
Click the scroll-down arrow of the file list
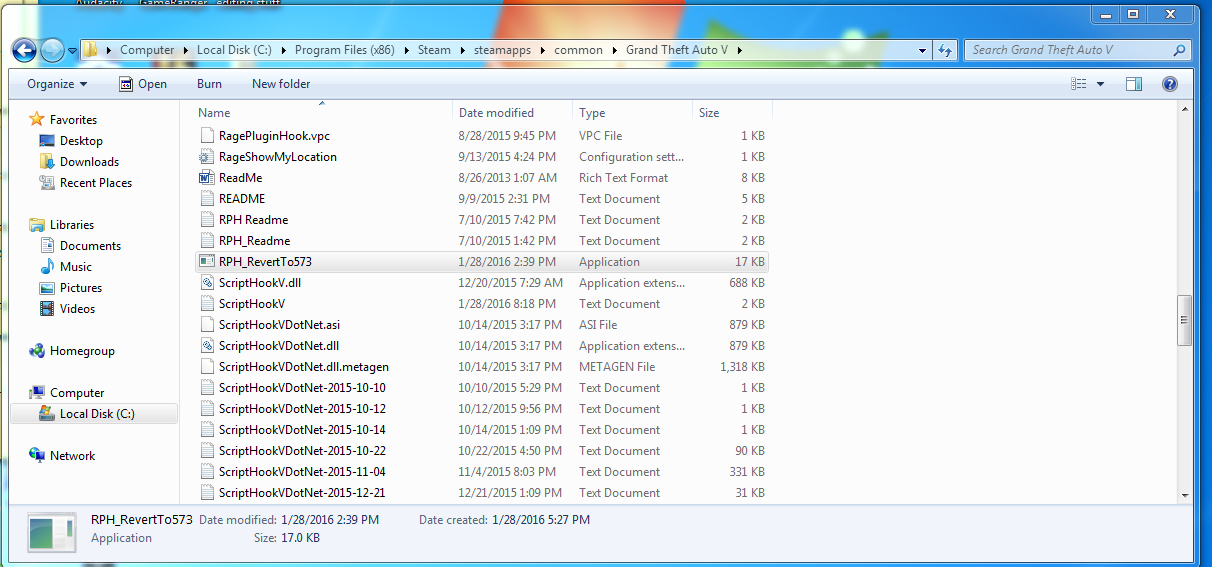coord(1185,494)
